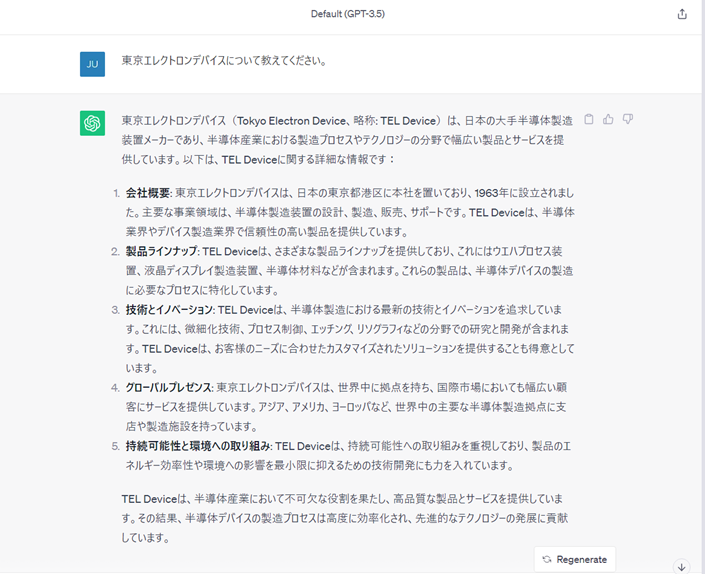The height and width of the screenshot is (574, 705).
Task: Click the JU user avatar
Action: pyautogui.click(x=93, y=64)
